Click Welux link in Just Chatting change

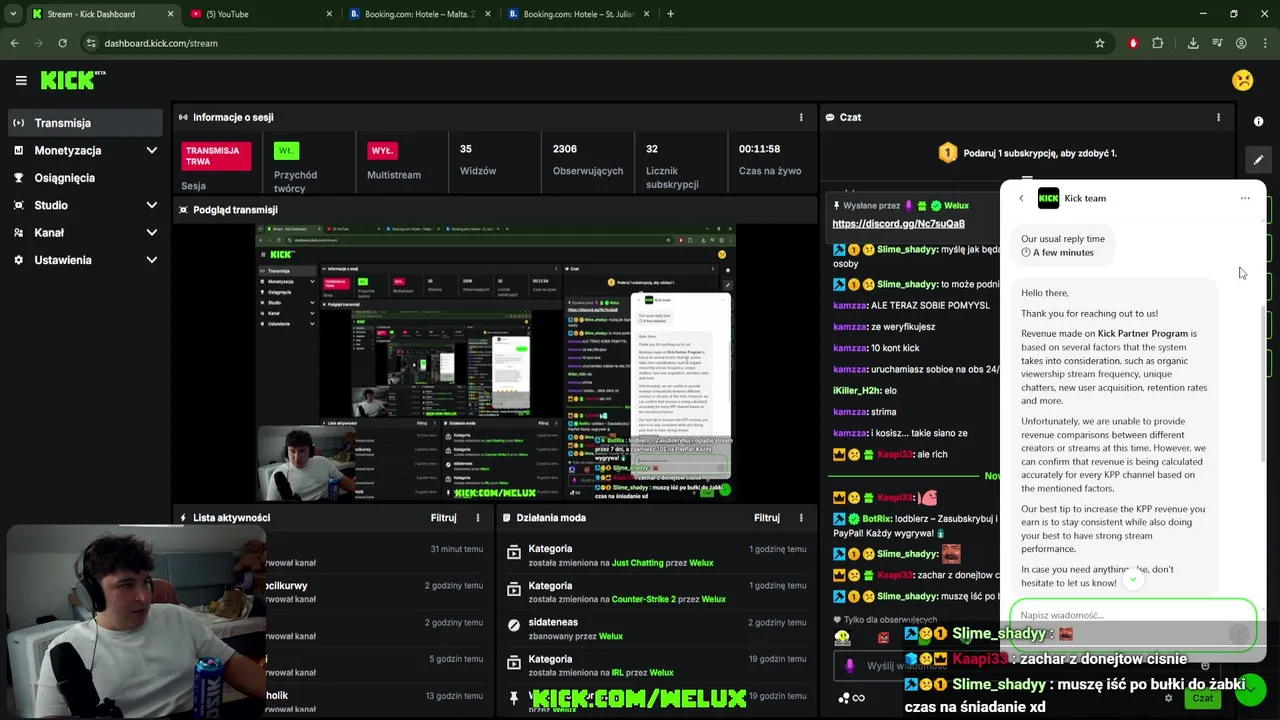coord(701,563)
